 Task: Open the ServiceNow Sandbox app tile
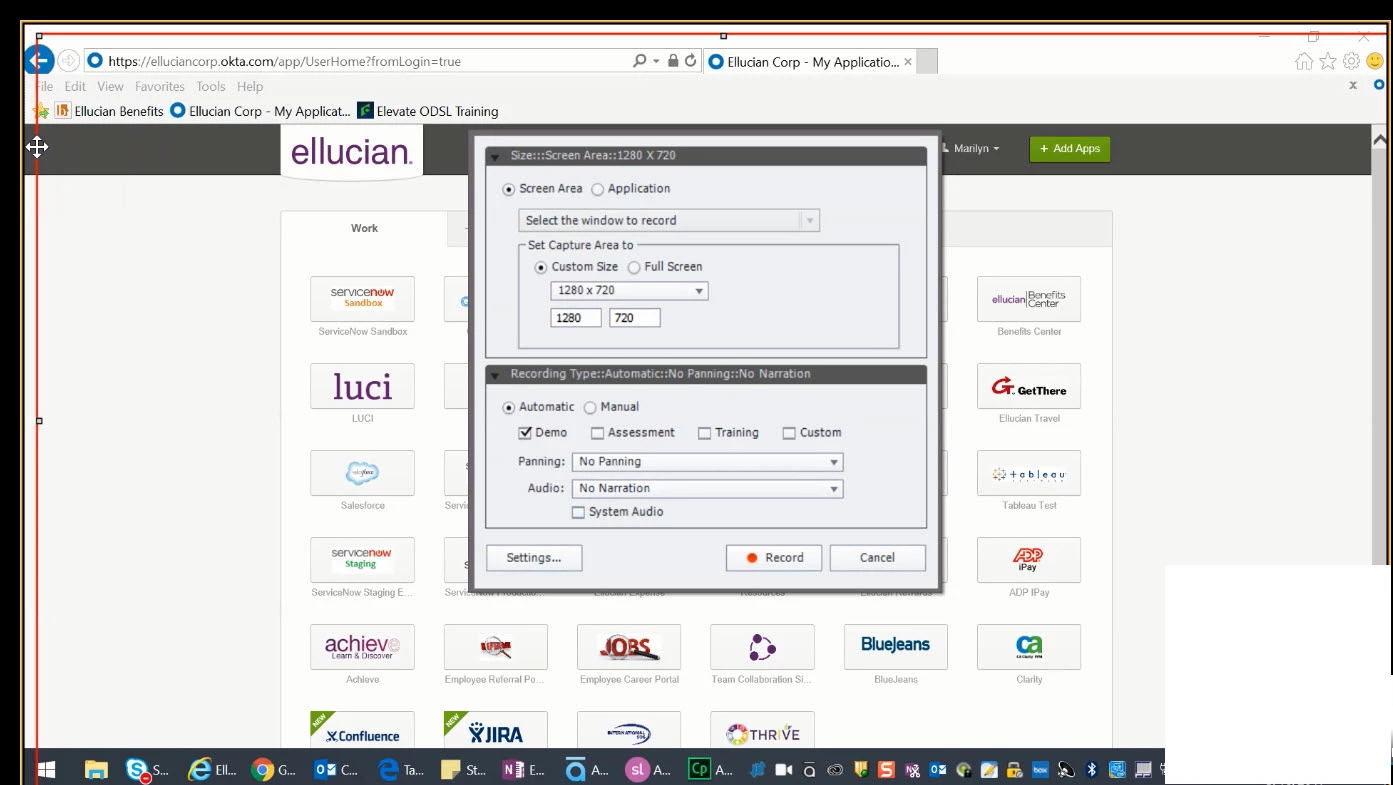(362, 299)
